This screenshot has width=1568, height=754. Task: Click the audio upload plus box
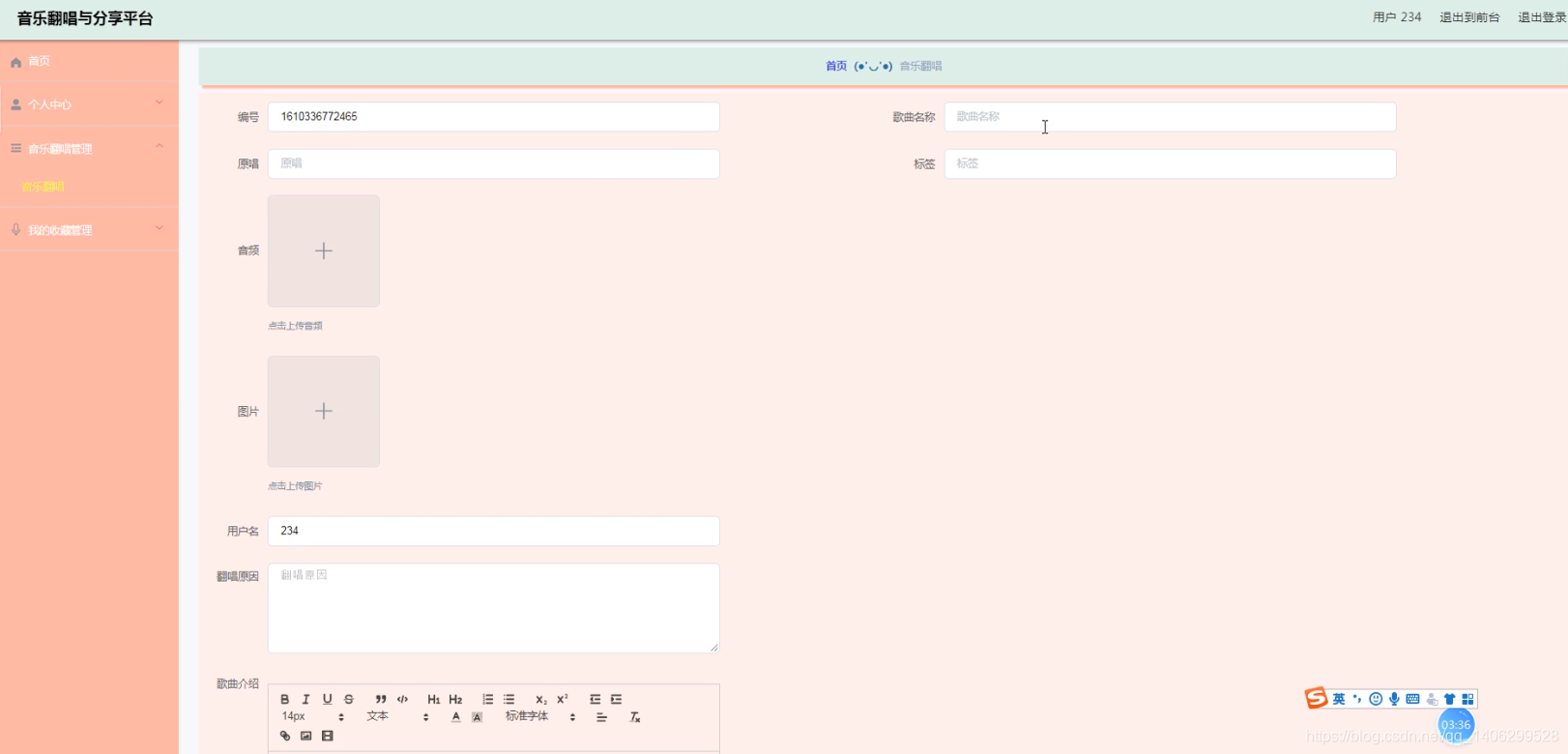click(x=324, y=251)
